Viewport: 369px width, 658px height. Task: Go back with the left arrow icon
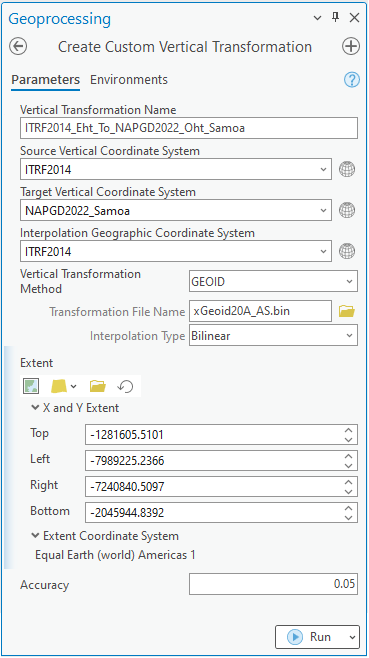pyautogui.click(x=18, y=47)
